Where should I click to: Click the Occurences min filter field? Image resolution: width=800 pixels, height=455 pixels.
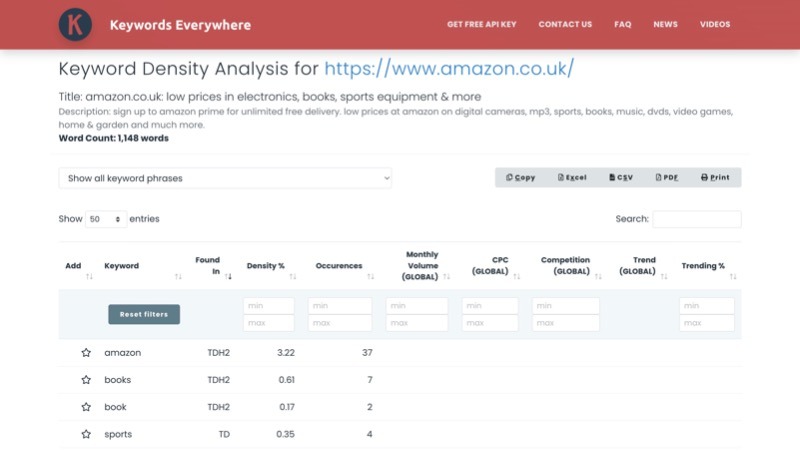click(x=340, y=306)
